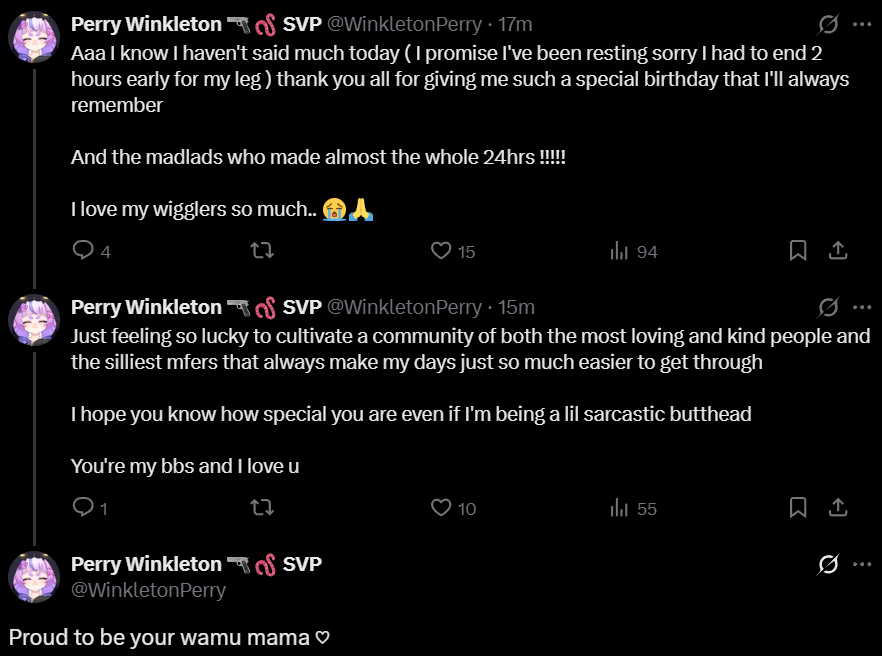The height and width of the screenshot is (656, 882).
Task: Bookmark the lucky community tweet
Action: coord(798,508)
